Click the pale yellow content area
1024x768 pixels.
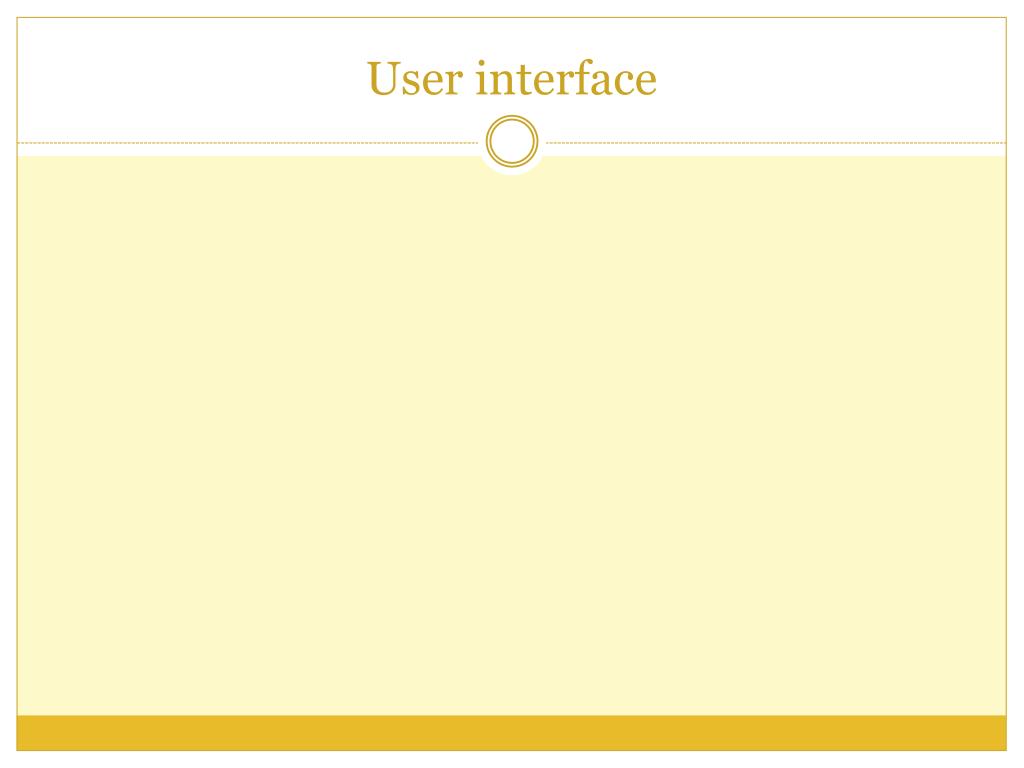(512, 436)
